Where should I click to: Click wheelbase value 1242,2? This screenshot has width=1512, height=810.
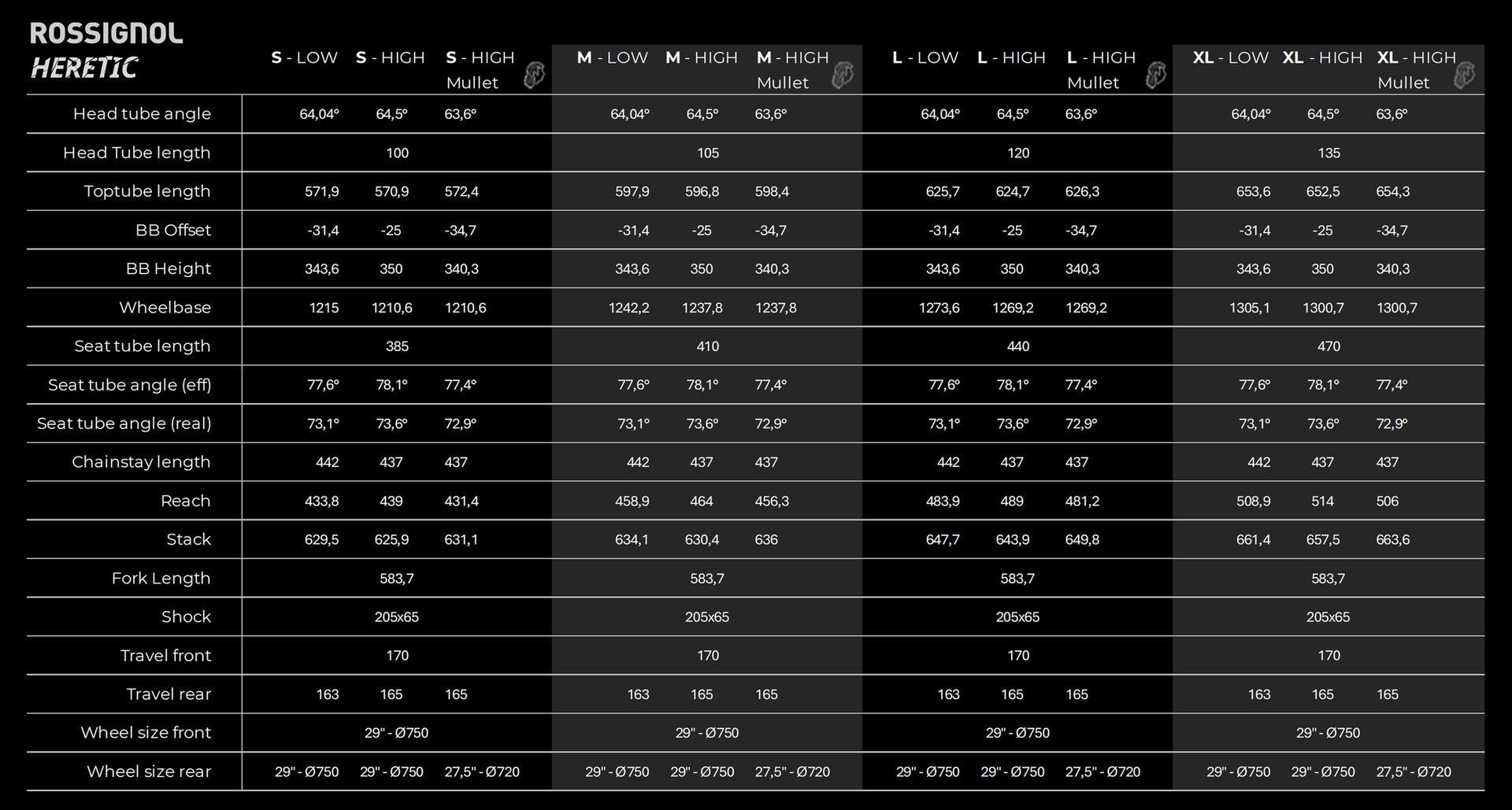629,308
